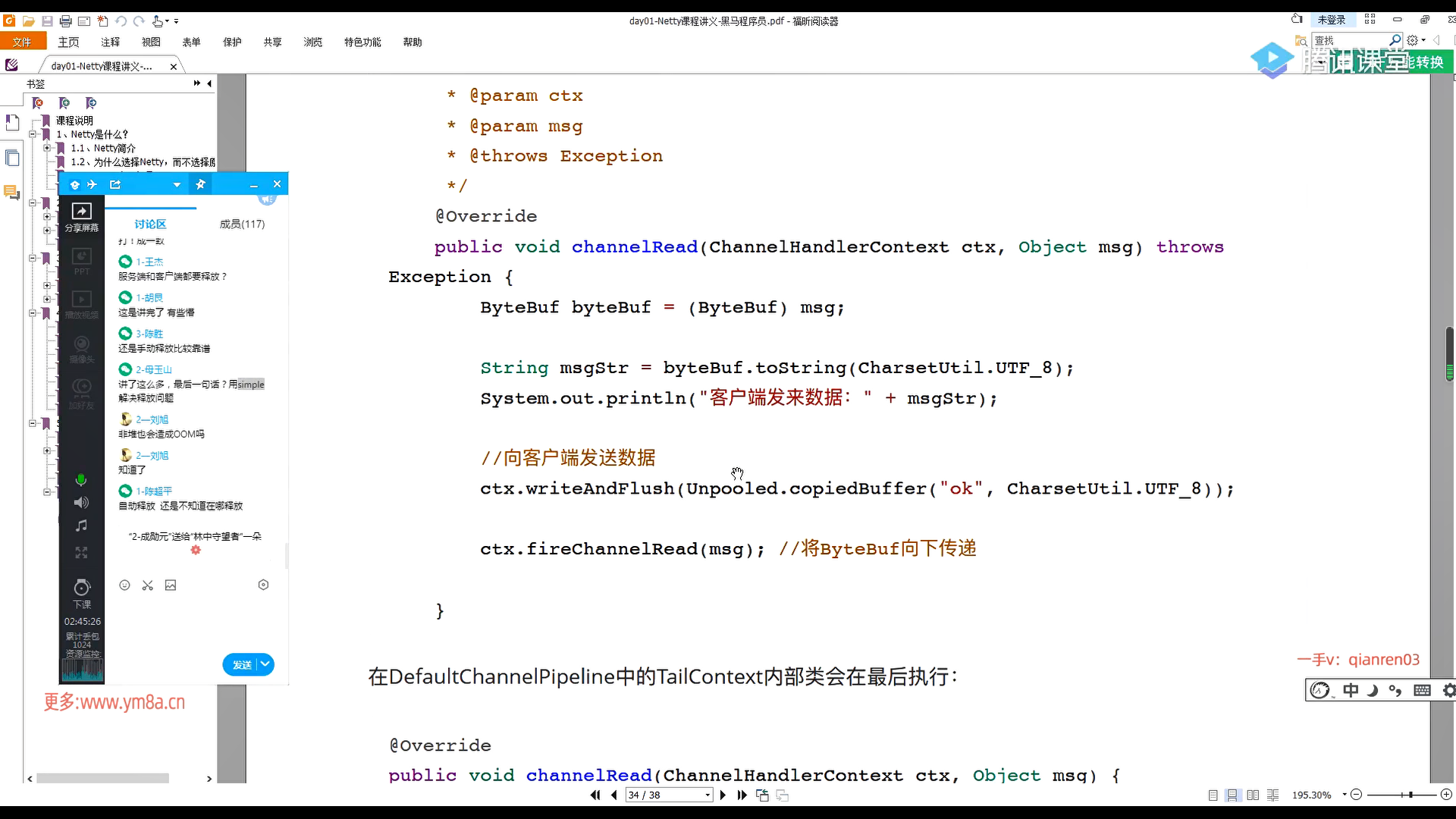Viewport: 1456px width, 819px height.
Task: Toggle the microphone in classroom panel
Action: point(81,480)
